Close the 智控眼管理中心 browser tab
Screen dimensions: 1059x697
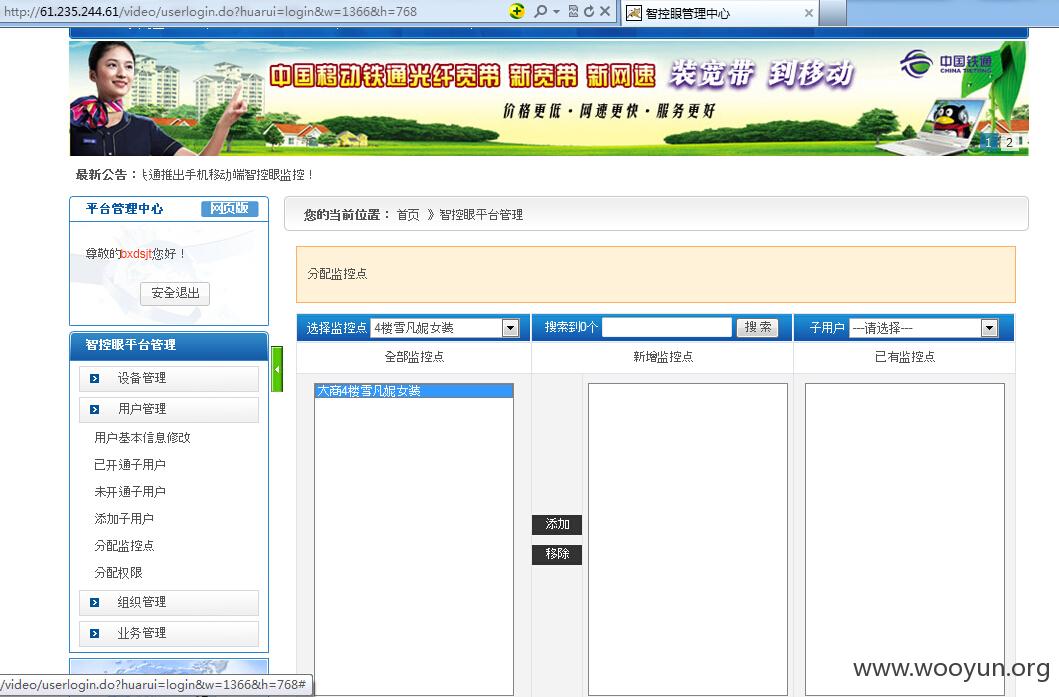coord(808,13)
